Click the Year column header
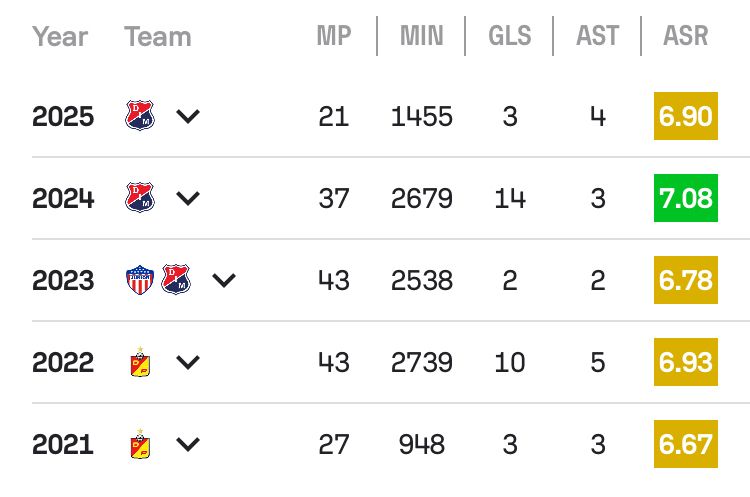Viewport: 750px width, 497px height. (x=60, y=37)
